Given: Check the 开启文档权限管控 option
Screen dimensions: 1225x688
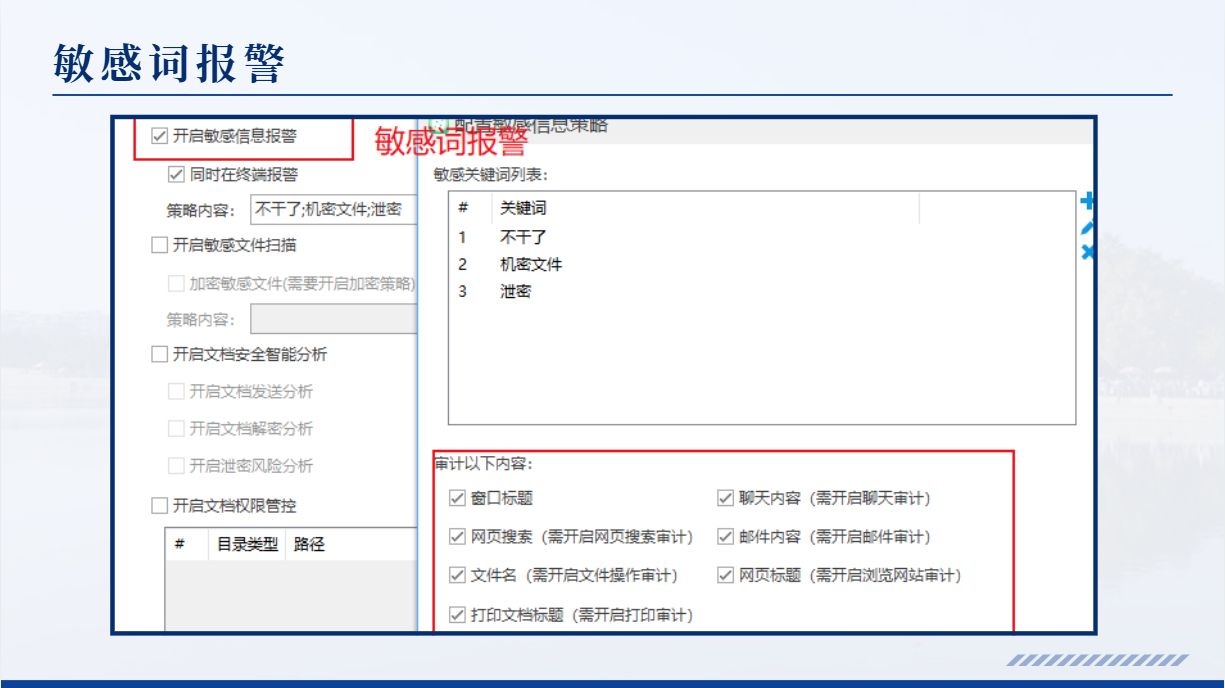Looking at the screenshot, I should coord(159,505).
